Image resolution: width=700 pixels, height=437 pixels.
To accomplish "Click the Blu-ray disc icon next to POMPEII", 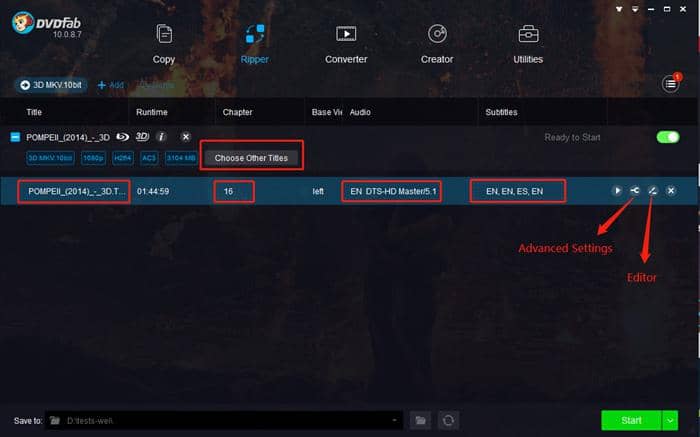I will (x=122, y=137).
